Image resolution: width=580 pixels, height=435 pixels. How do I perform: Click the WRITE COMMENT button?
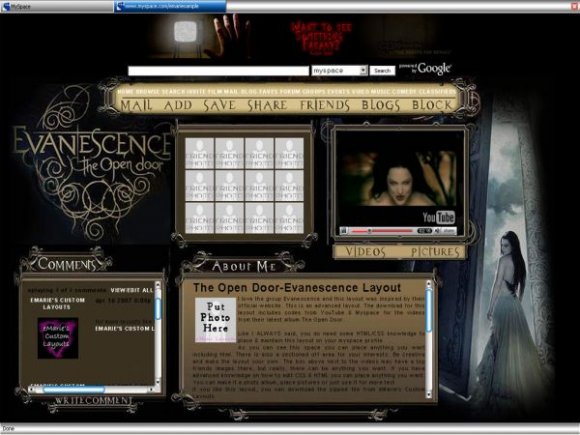(x=94, y=401)
